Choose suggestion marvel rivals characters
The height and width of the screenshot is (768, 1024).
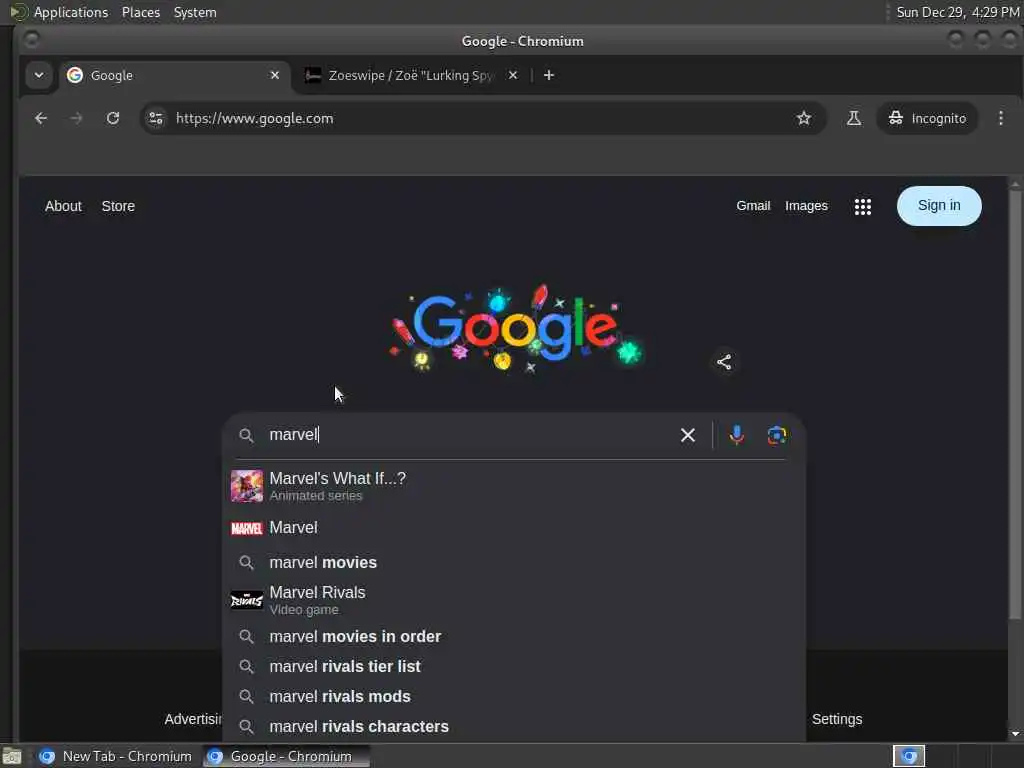(514, 726)
